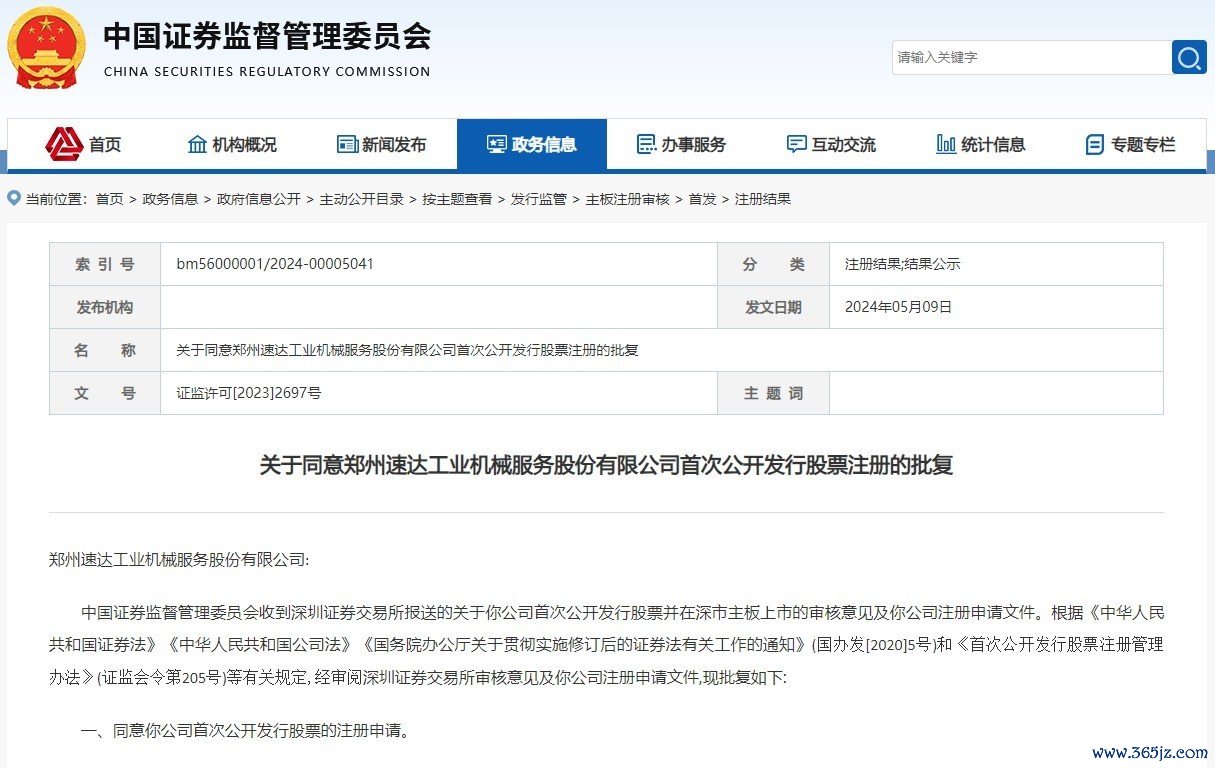Open the 政务信息 navigation tab
This screenshot has width=1215, height=768.
[x=532, y=144]
